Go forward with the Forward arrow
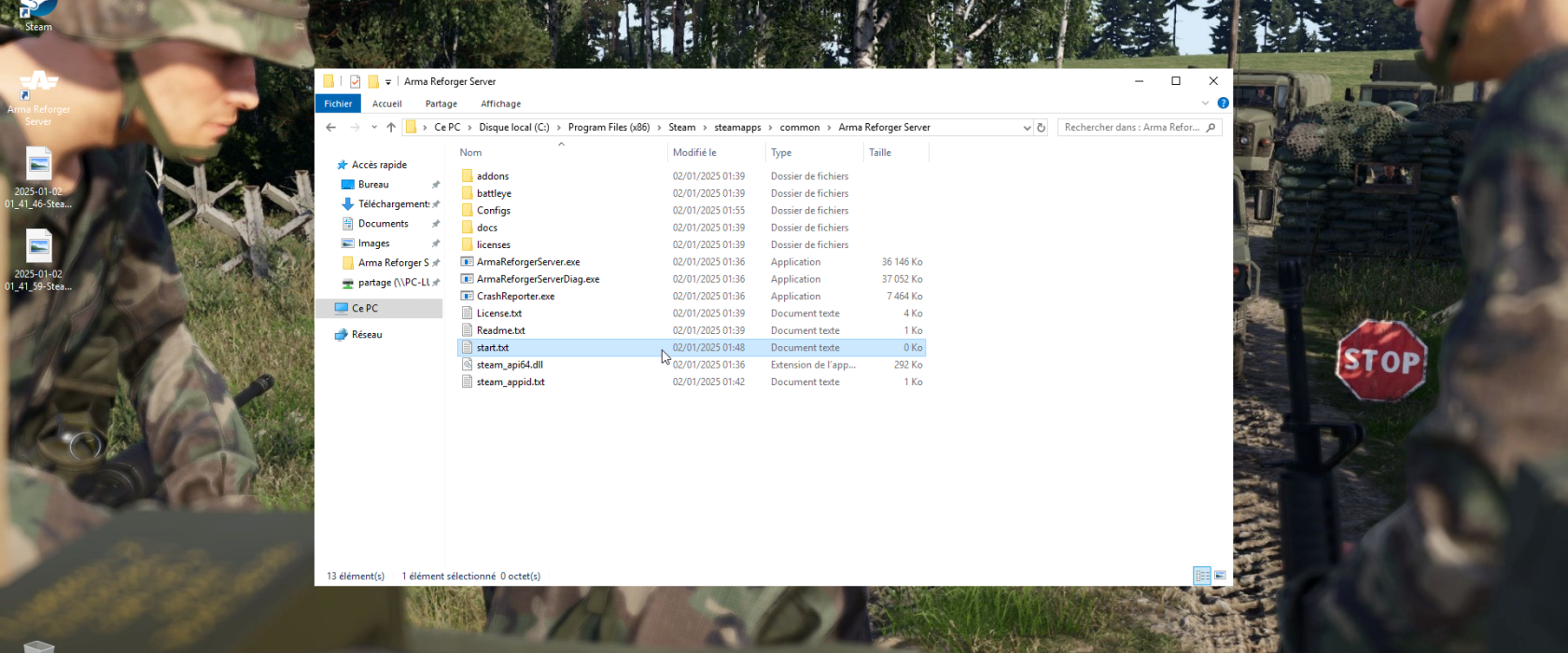This screenshot has height=653, width=1568. point(355,127)
